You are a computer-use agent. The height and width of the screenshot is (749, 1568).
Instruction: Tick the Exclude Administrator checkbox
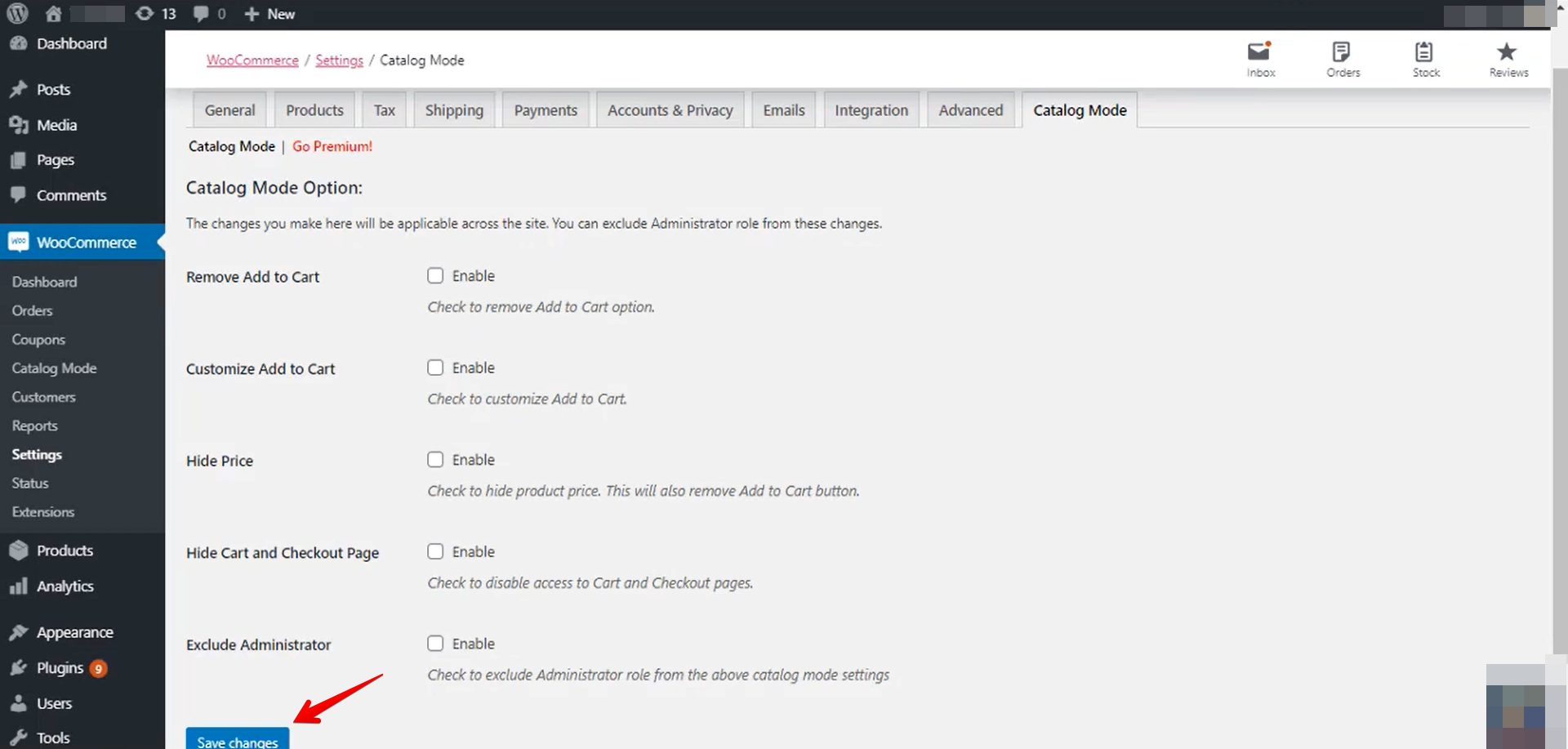pyautogui.click(x=435, y=644)
